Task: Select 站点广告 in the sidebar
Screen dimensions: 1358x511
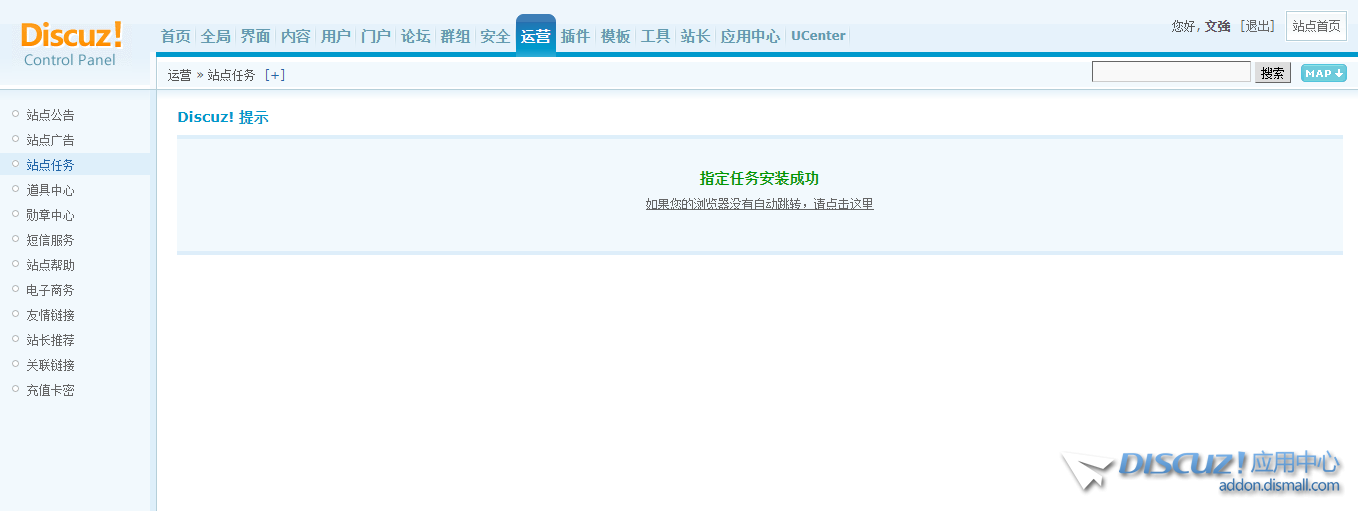Action: click(50, 140)
